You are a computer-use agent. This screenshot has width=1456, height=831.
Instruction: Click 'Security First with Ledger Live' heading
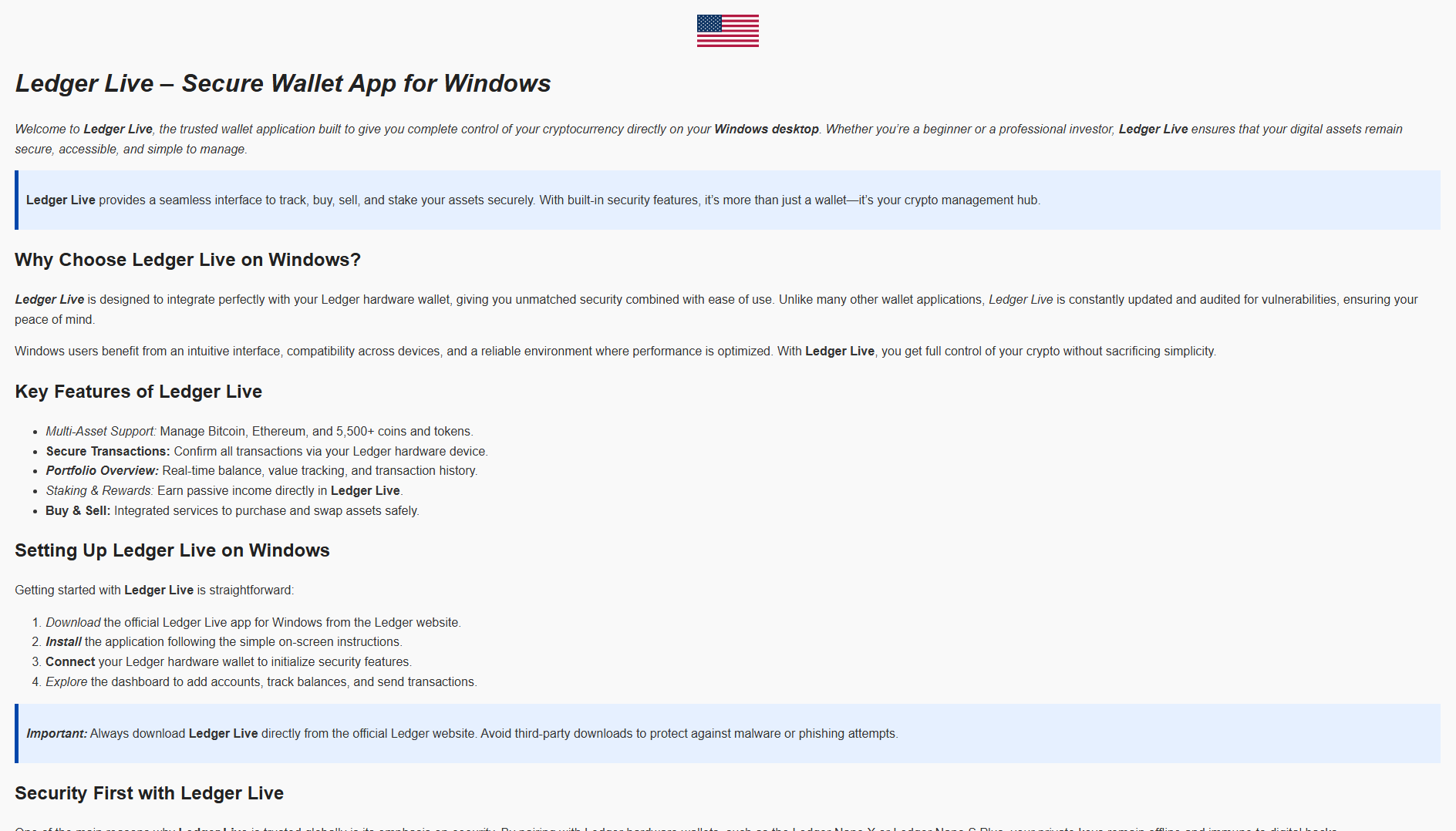click(x=149, y=793)
